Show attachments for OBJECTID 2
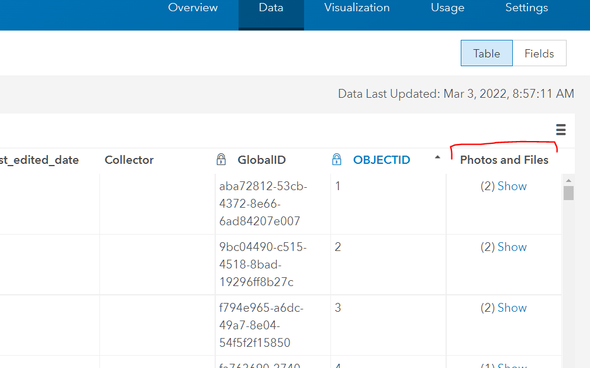 [512, 247]
